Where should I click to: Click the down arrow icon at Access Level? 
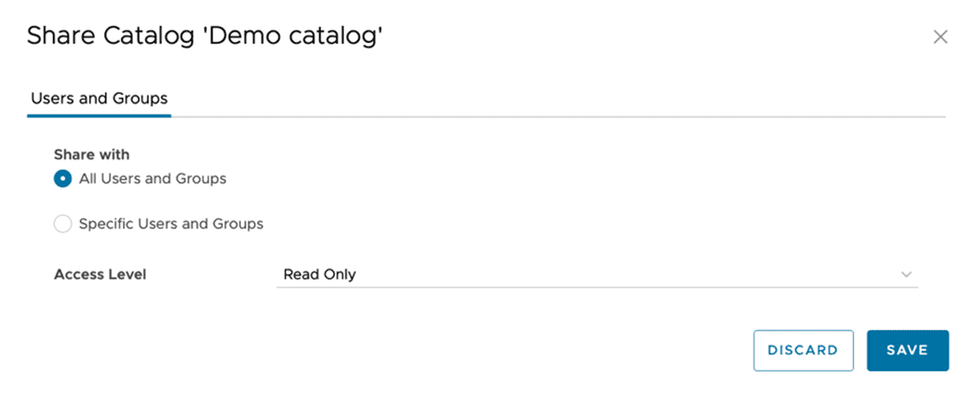(x=907, y=274)
